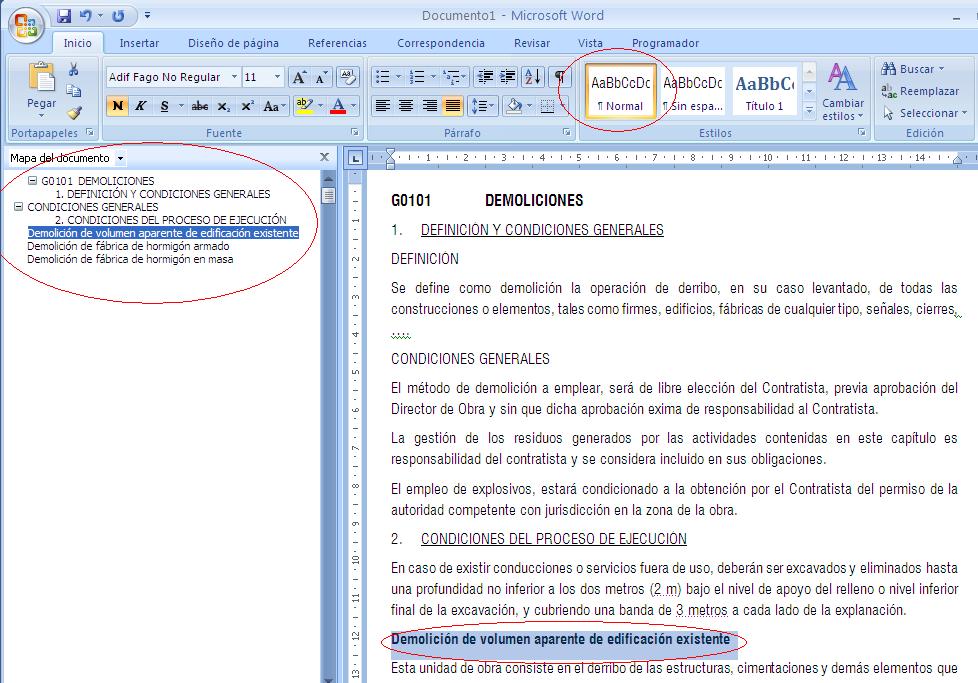Open the Vista tab
Screen dimensions: 978x683
590,43
